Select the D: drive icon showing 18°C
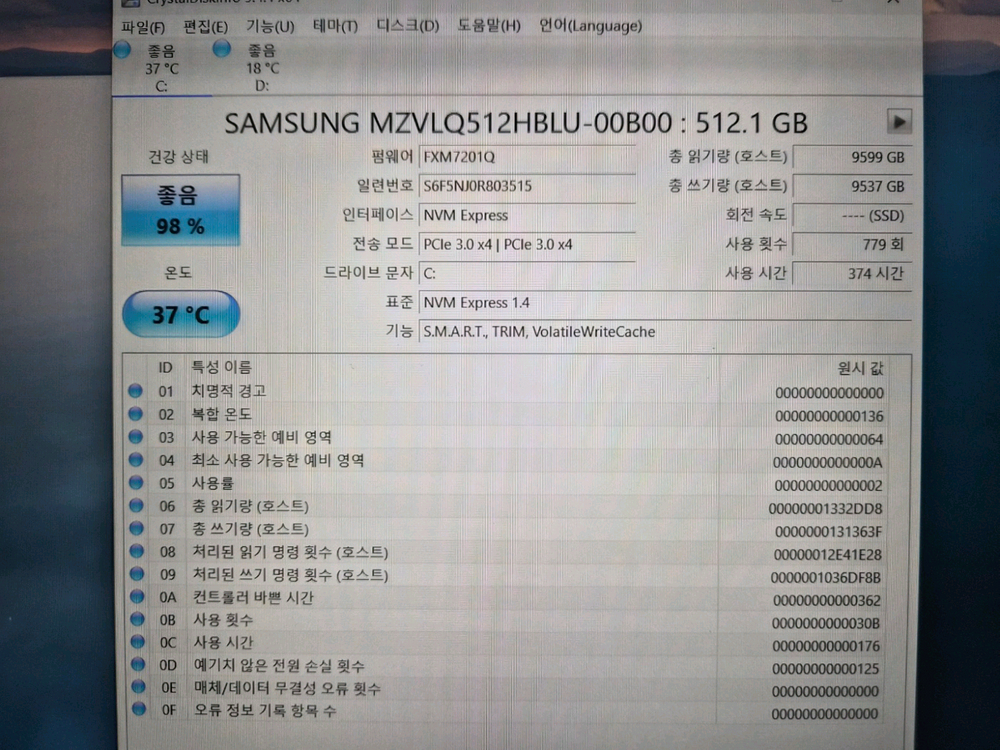The height and width of the screenshot is (750, 1000). pos(222,48)
